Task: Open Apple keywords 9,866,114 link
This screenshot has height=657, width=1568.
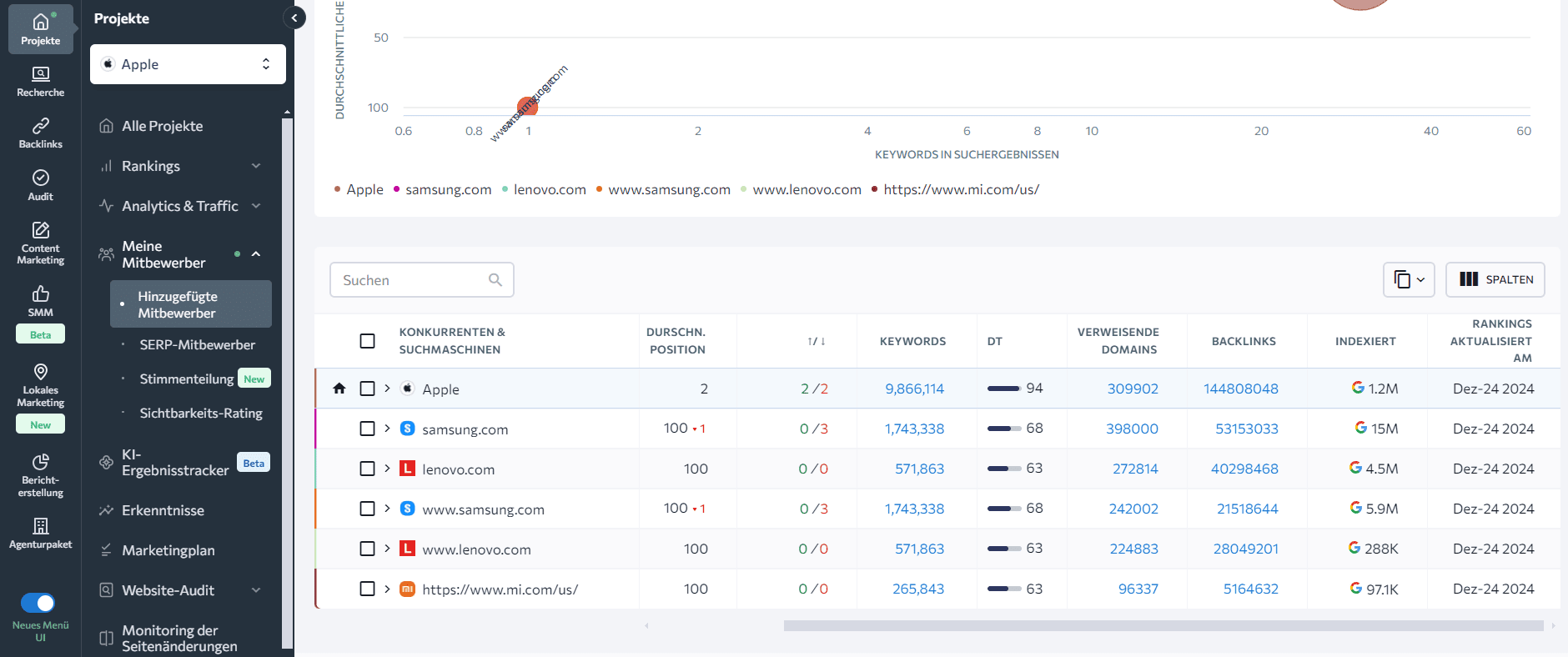Action: 914,389
